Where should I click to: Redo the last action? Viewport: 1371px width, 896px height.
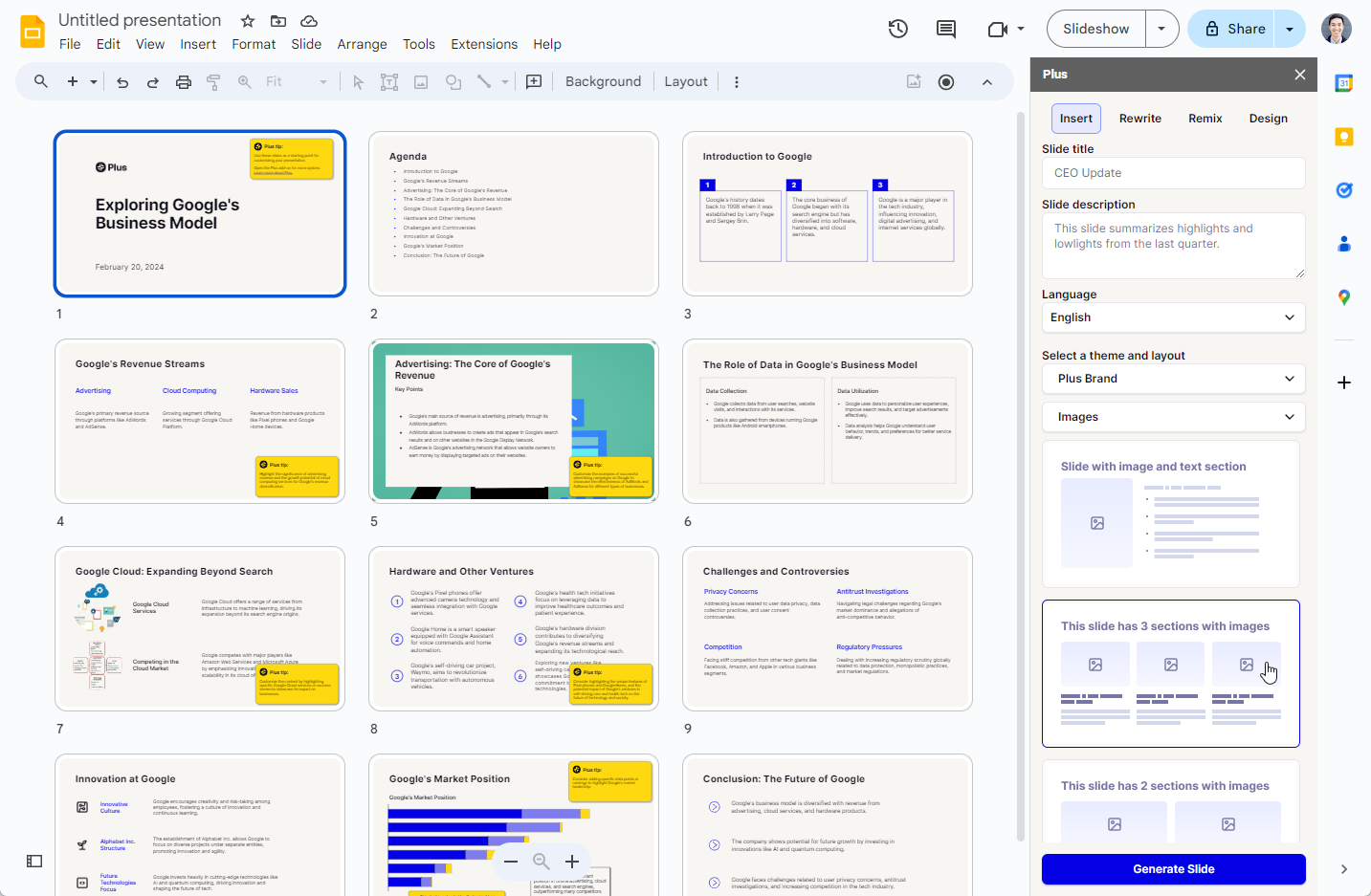[153, 82]
